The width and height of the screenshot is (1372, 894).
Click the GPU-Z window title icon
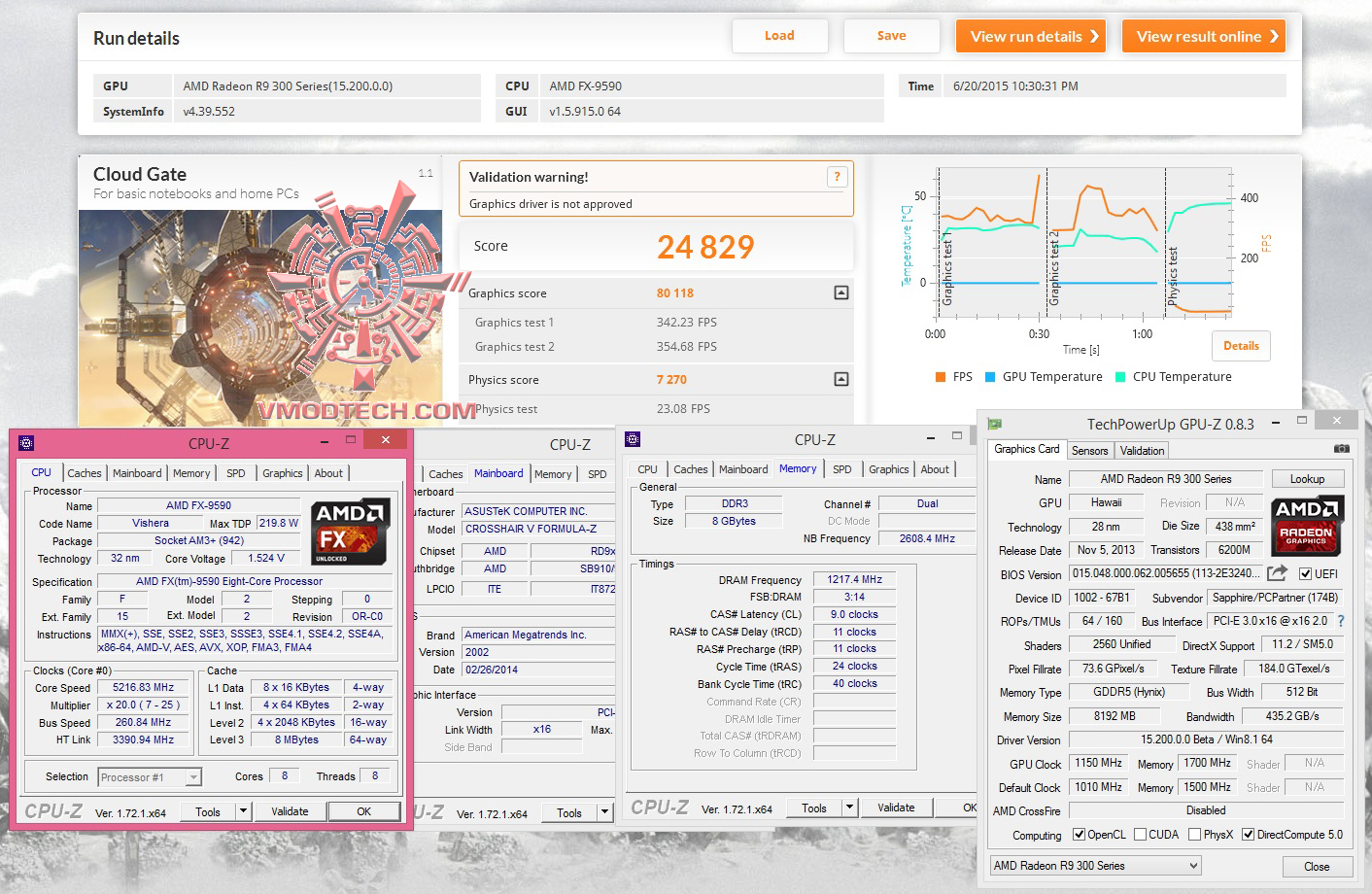click(x=994, y=424)
